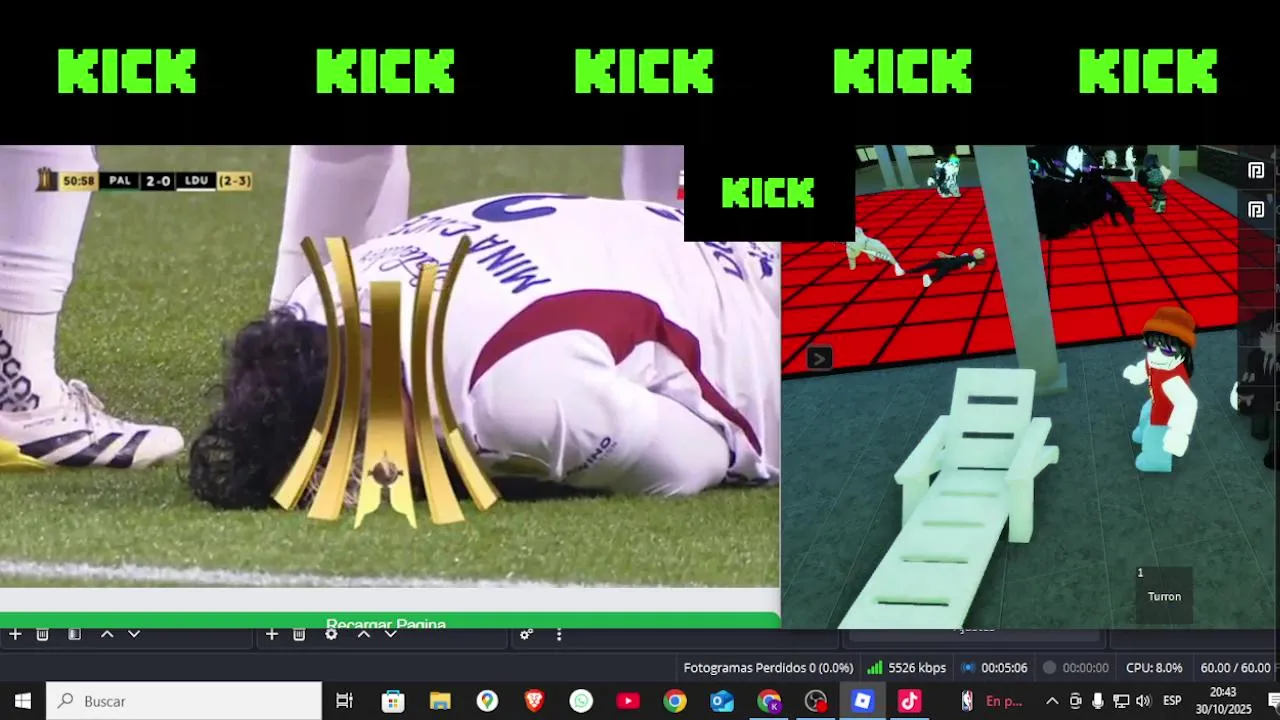The width and height of the screenshot is (1280, 720).
Task: Click microphone icon in system tray
Action: [x=1098, y=701]
